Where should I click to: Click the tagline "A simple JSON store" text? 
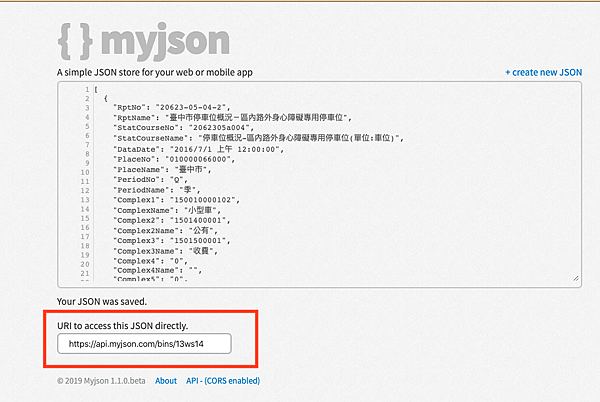[155, 72]
